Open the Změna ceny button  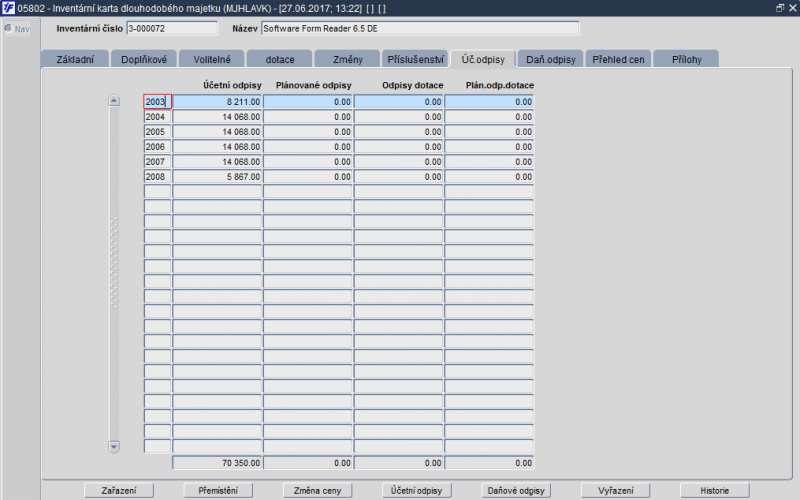click(x=317, y=490)
